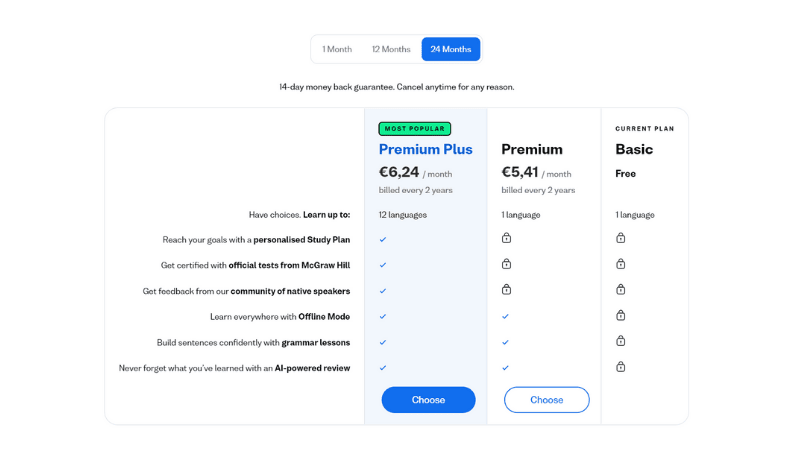Click Basic lock icon for personalised Study Plan
The height and width of the screenshot is (450, 800).
(x=620, y=238)
